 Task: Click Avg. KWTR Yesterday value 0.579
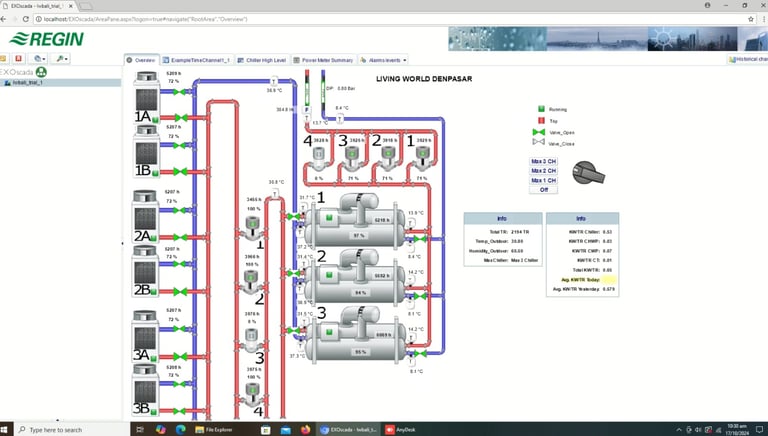(x=609, y=289)
